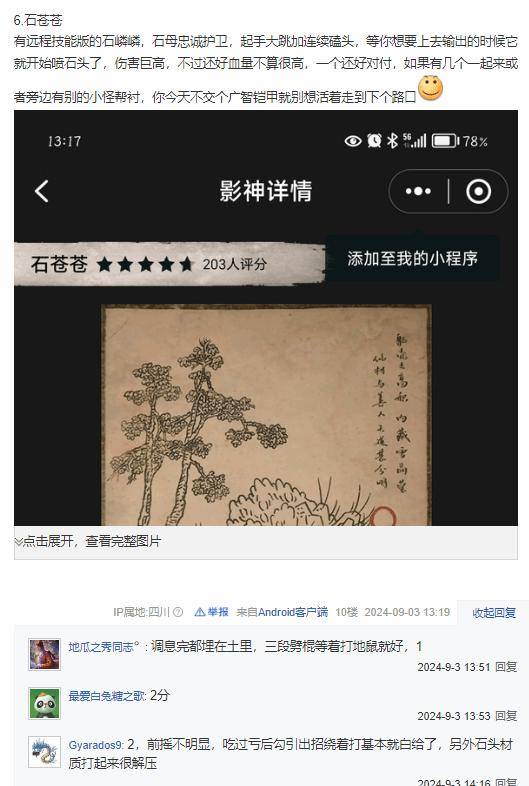
Task: Collapse replies with 收起回复
Action: (494, 613)
